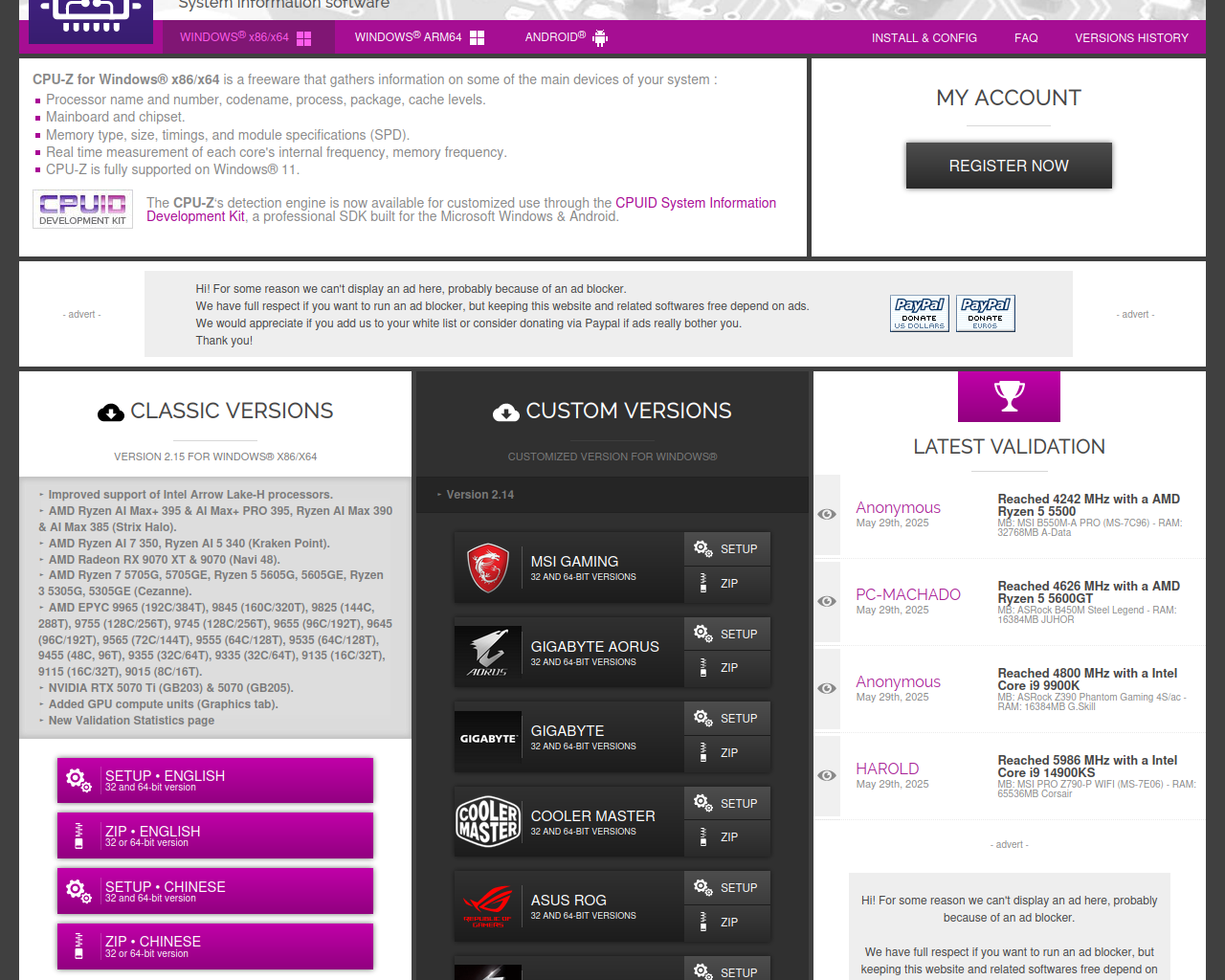Image resolution: width=1225 pixels, height=980 pixels.
Task: Click the Android robot icon
Action: [600, 38]
